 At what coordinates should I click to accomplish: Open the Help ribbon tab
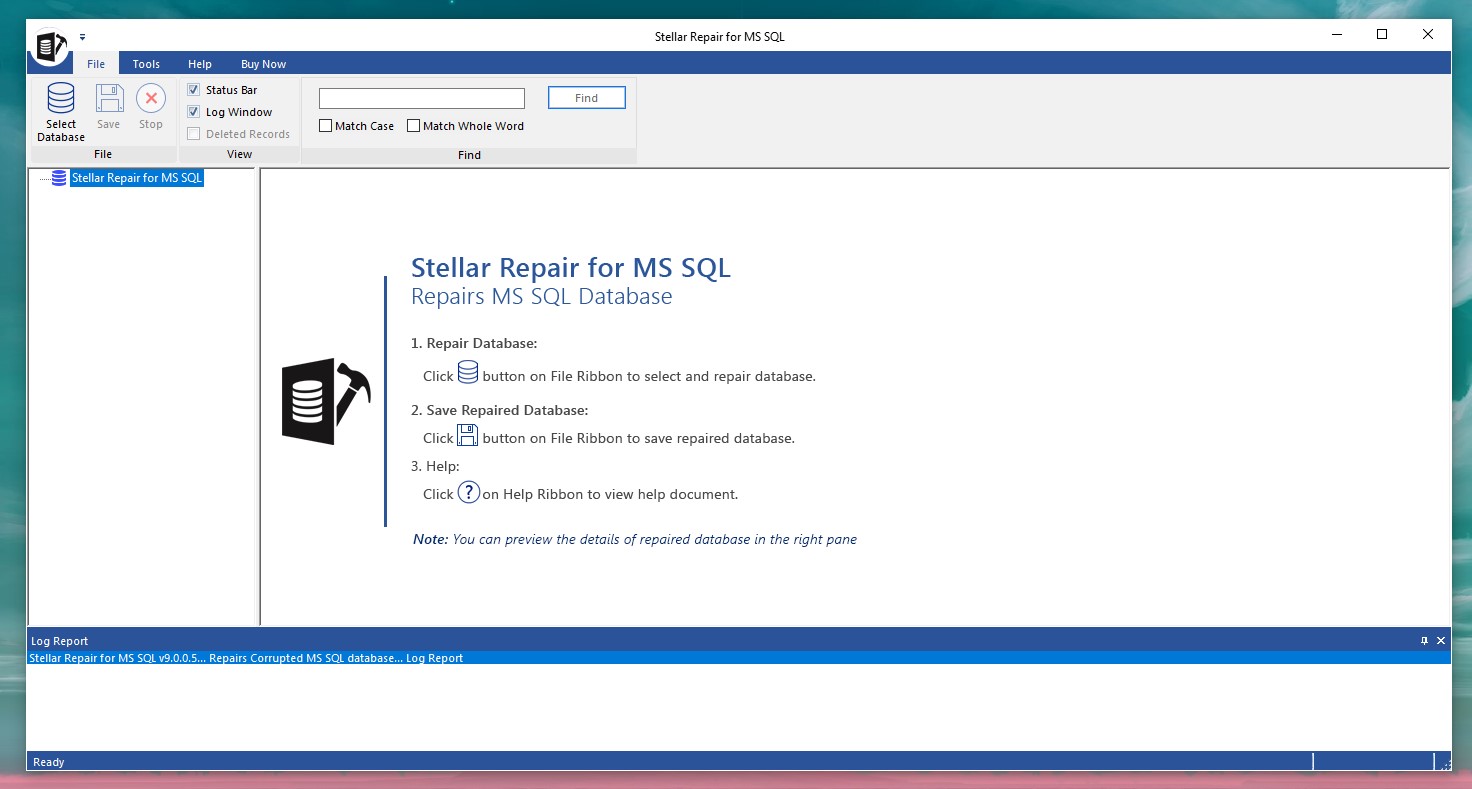[x=200, y=64]
